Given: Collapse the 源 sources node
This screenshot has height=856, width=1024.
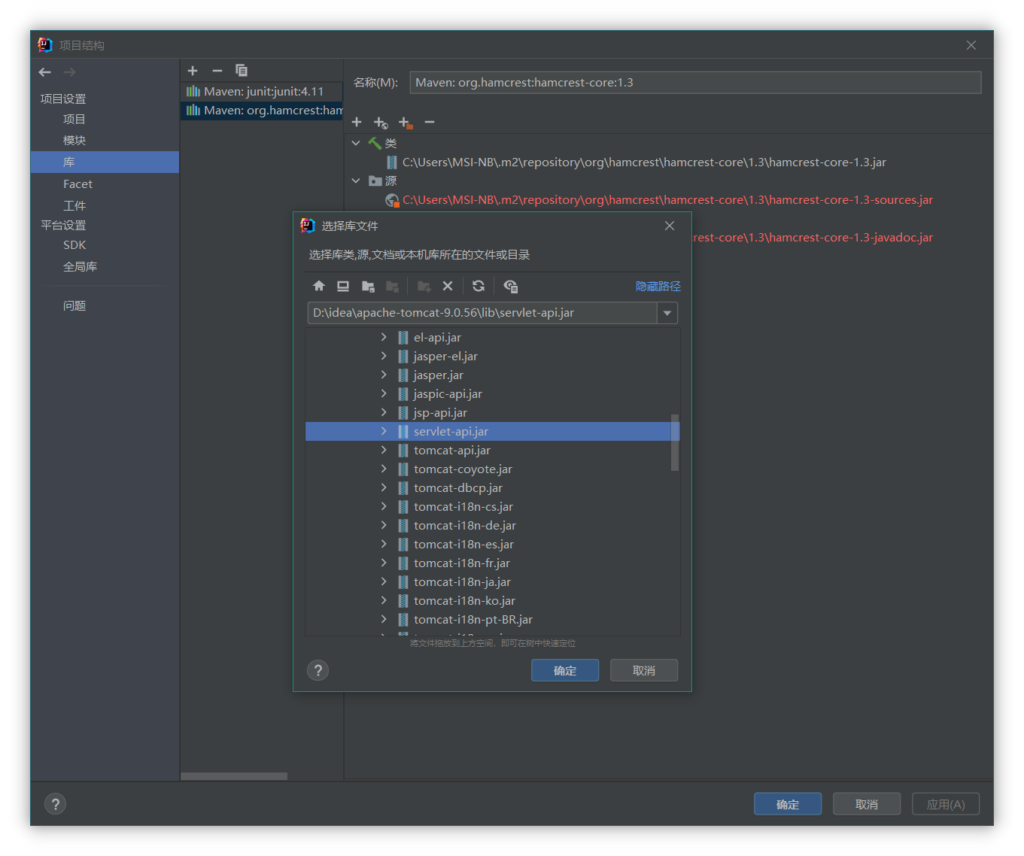Looking at the screenshot, I should pos(356,181).
